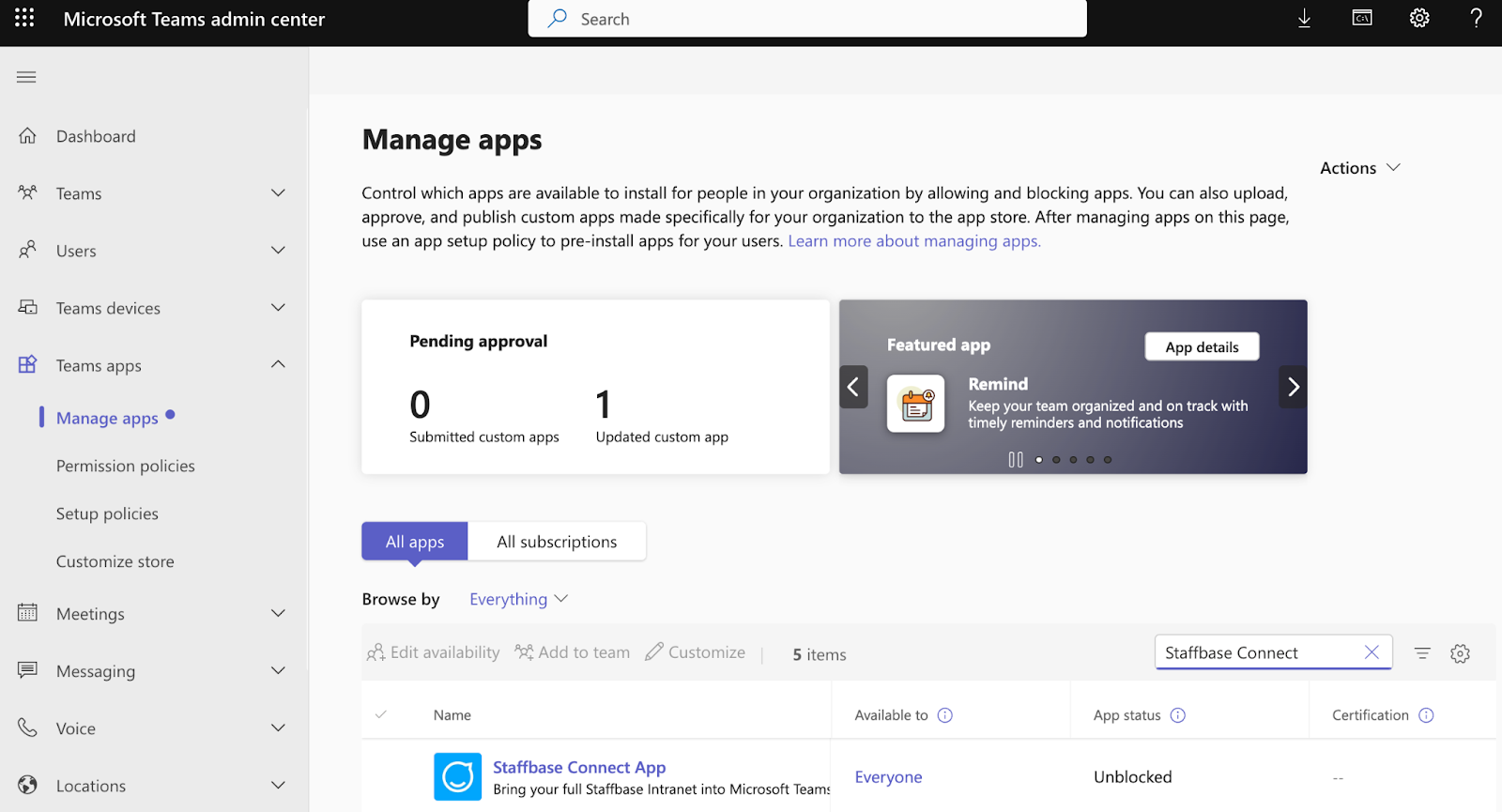
Task: Sort by the Name column header
Action: (x=452, y=715)
